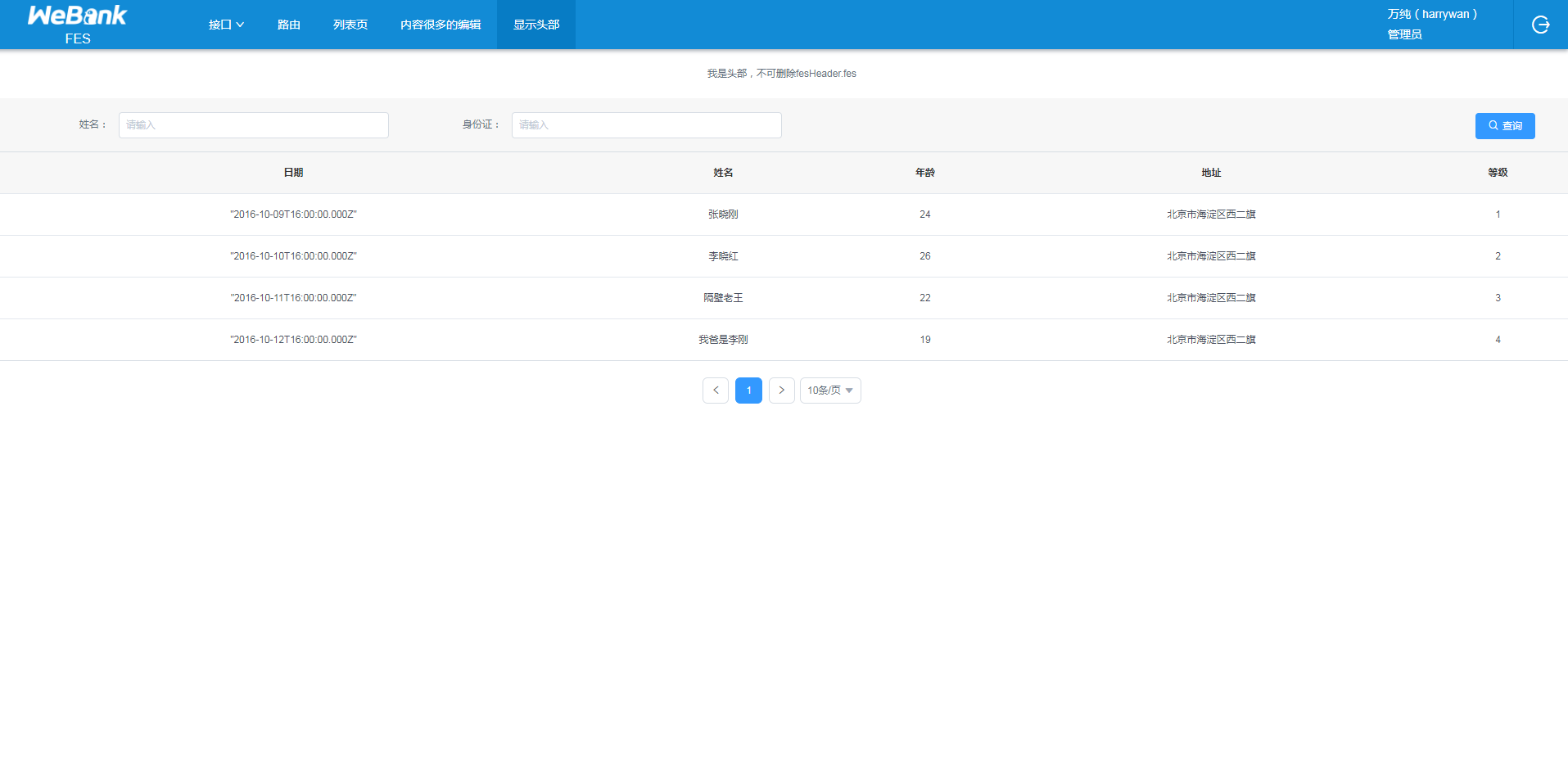Click the 年龄 column header
Screen dimensions: 1568x772
coord(924,173)
